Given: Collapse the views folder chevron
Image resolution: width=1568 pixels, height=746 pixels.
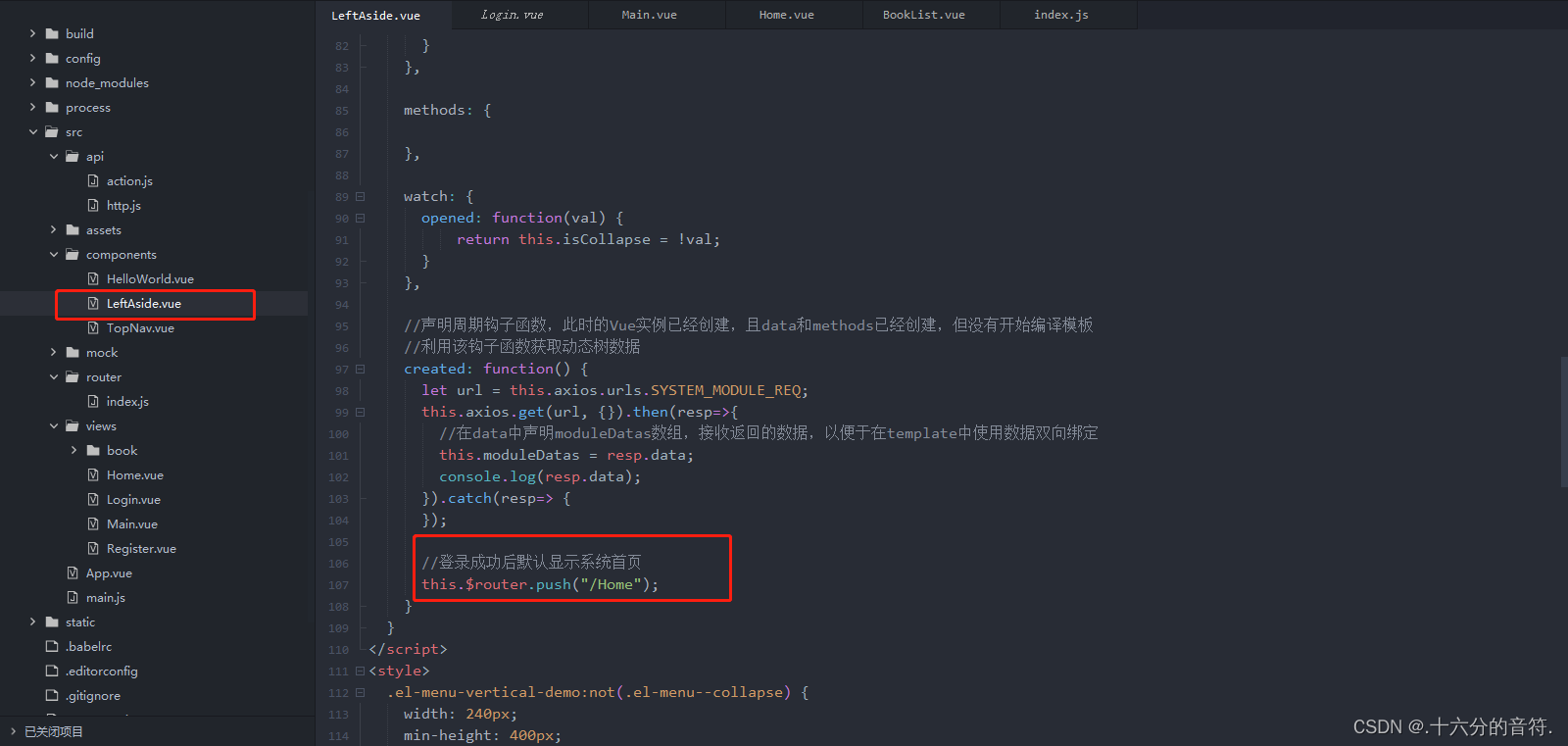Looking at the screenshot, I should [53, 425].
